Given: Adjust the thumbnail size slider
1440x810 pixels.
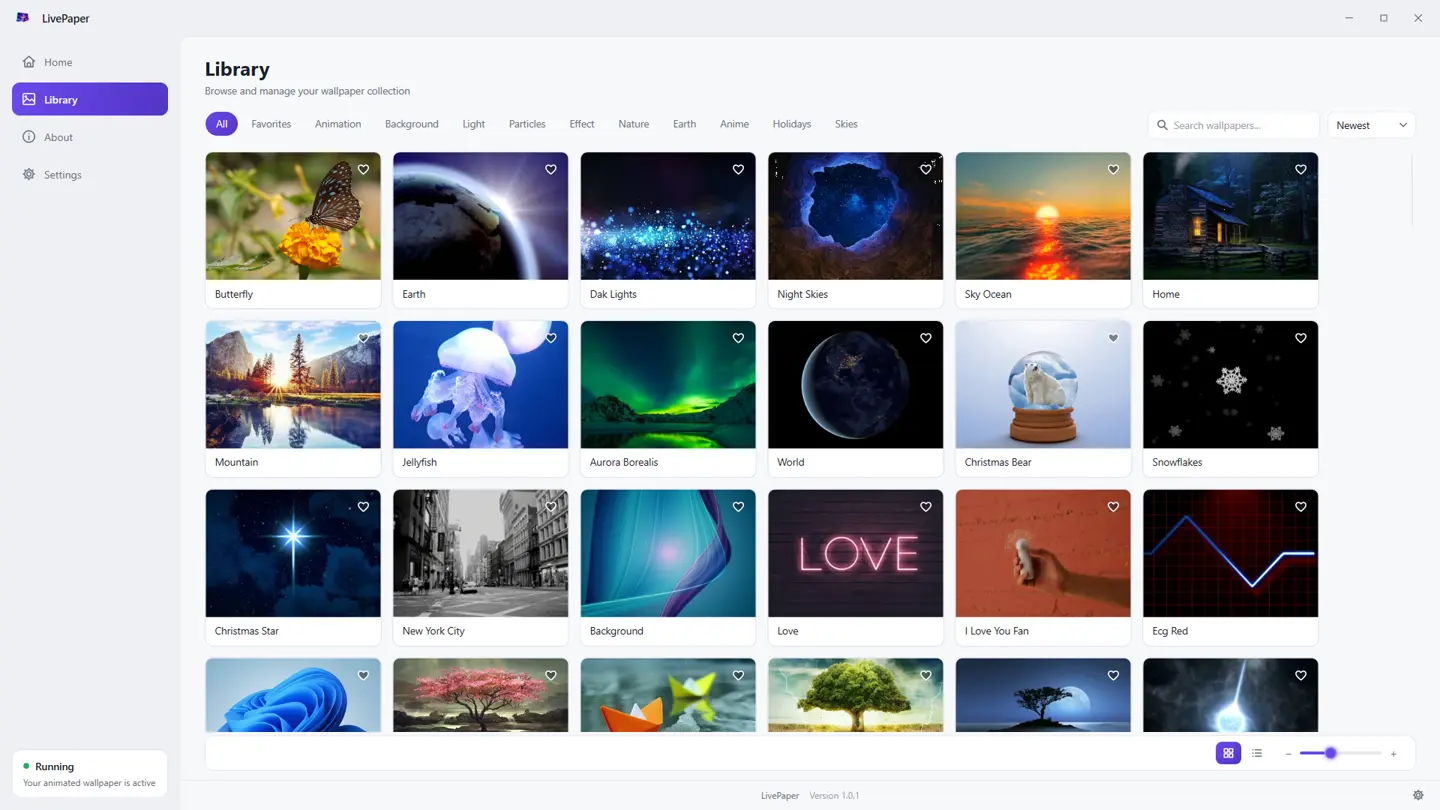Looking at the screenshot, I should (1340, 753).
